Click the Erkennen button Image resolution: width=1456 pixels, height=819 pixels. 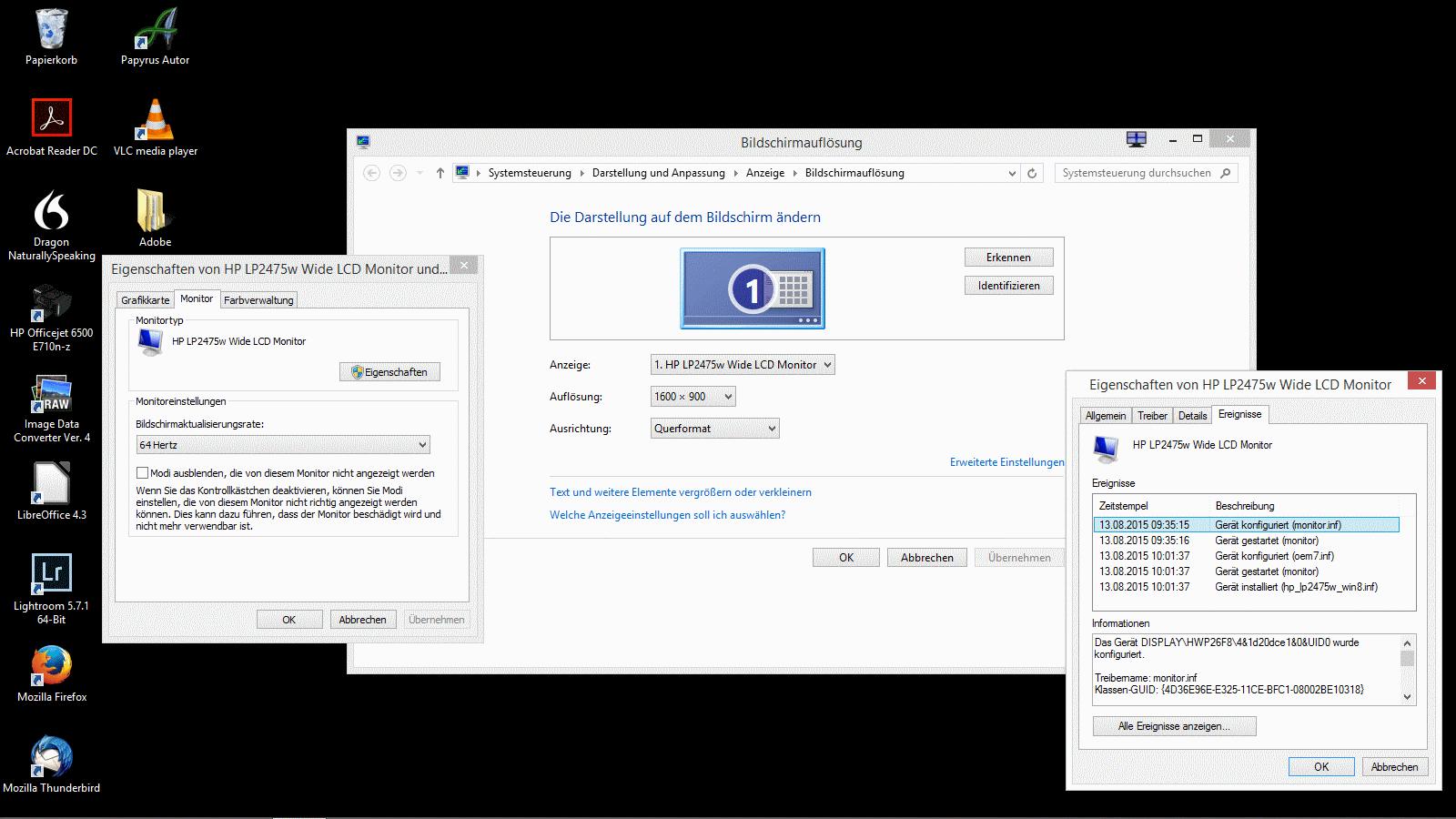click(1009, 258)
